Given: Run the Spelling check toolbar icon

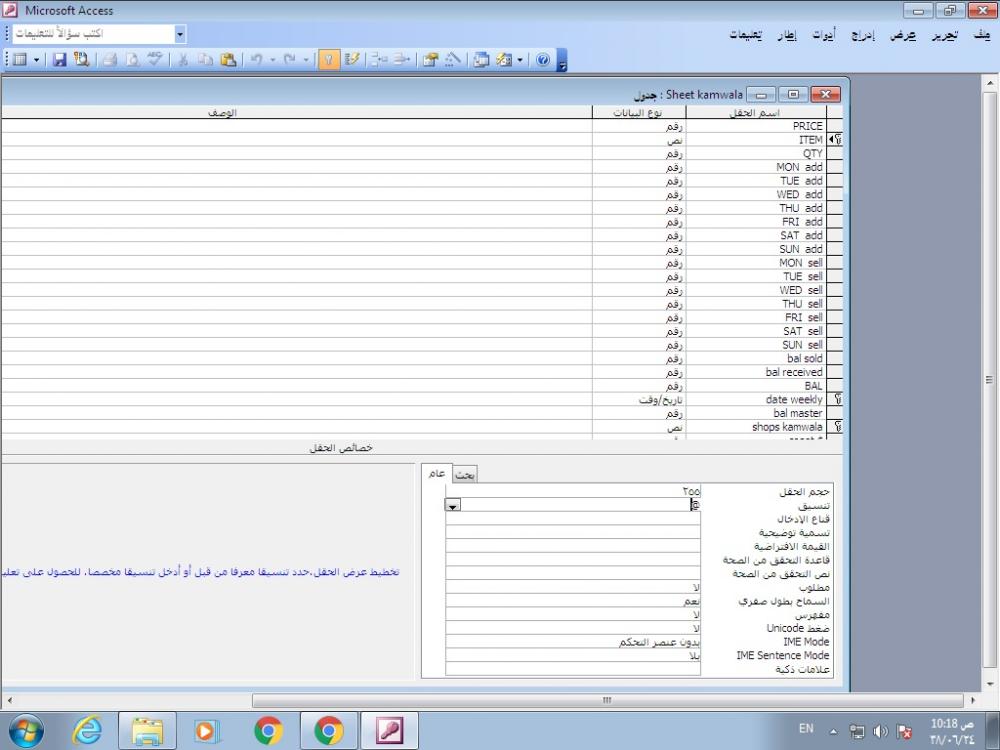Looking at the screenshot, I should [154, 60].
